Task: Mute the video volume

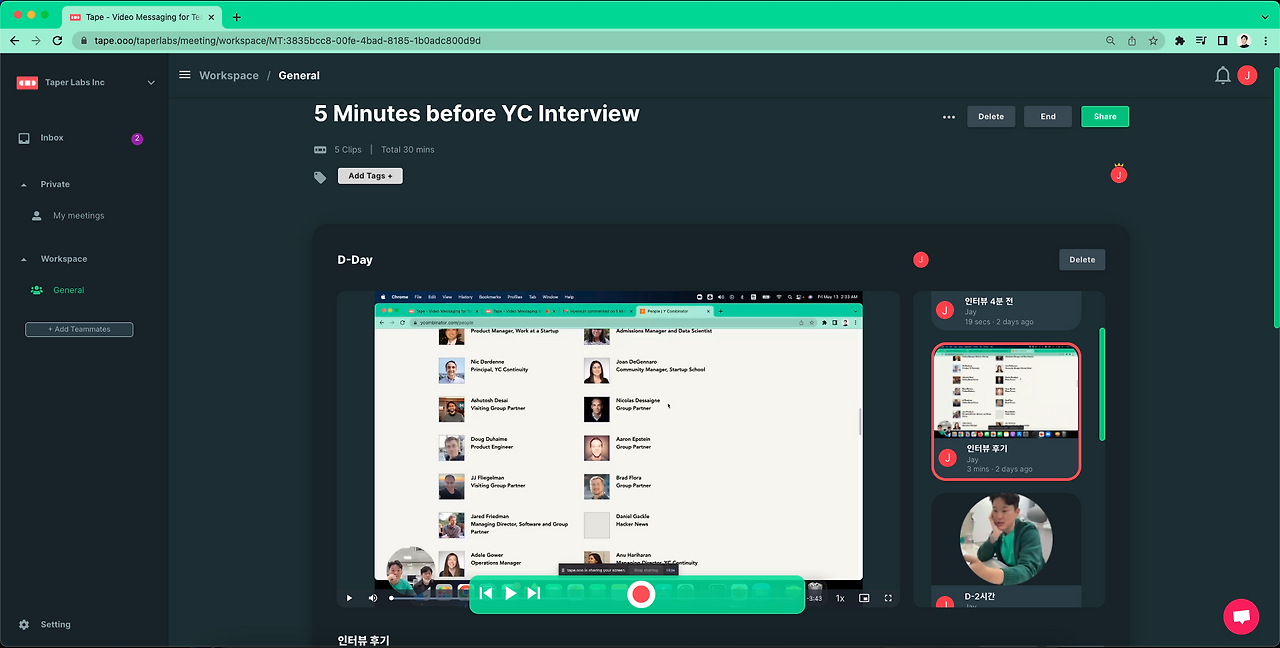Action: tap(373, 598)
